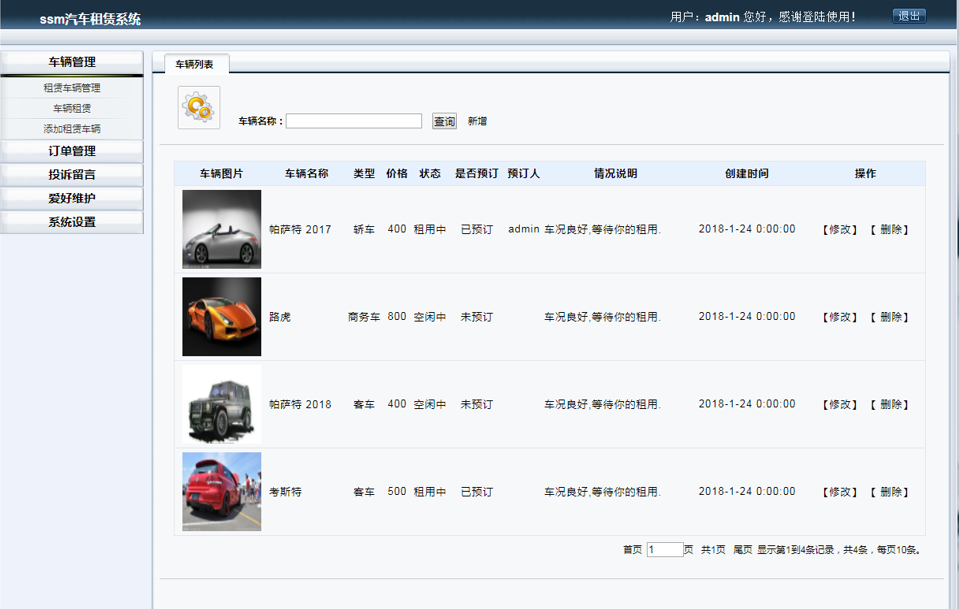Select 车辆租赁 in the sidebar
The width and height of the screenshot is (959, 609).
pos(71,107)
